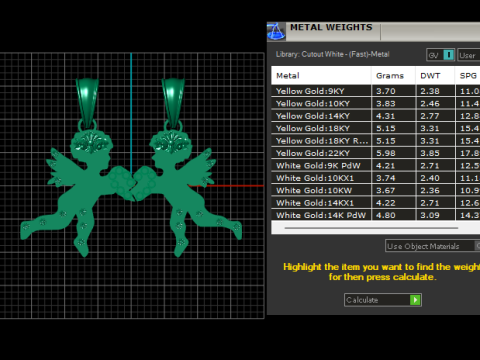Click the green arrow beside Calculate
This screenshot has width=480, height=360.
click(x=415, y=300)
